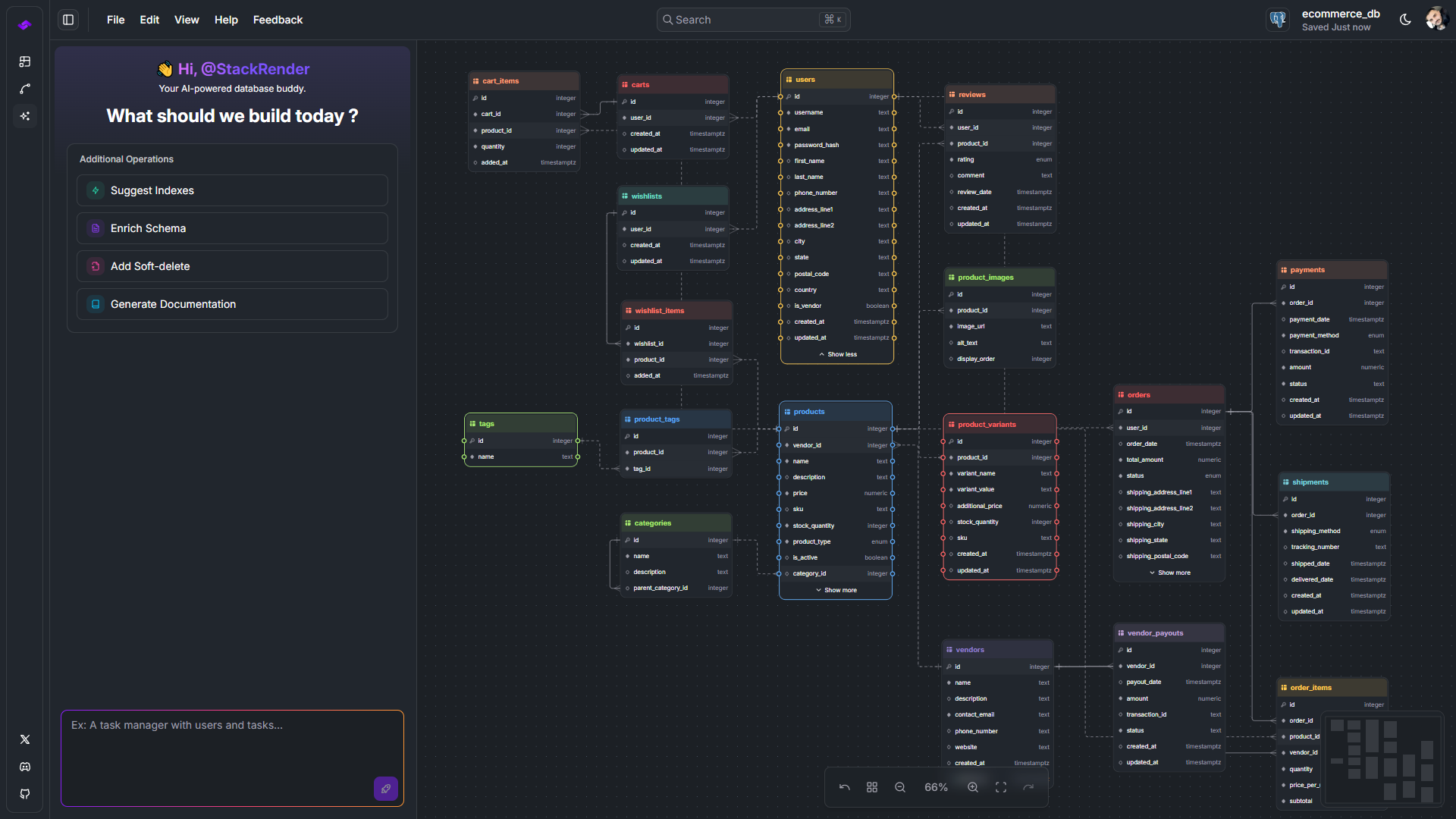
Task: Zoom in using the magnifier plus icon
Action: pos(973,787)
